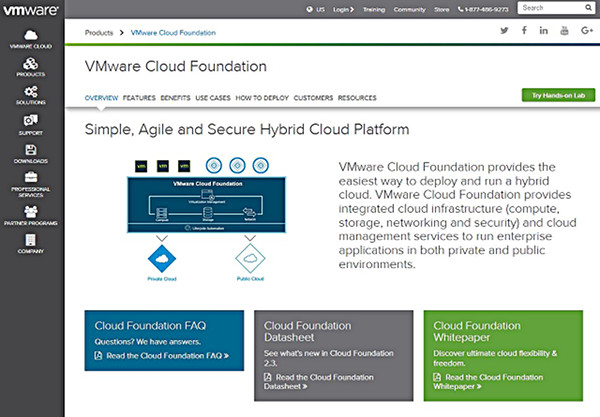Click the PDF icon beside Datasheet link
Viewport: 600px width, 417px height.
[x=267, y=377]
